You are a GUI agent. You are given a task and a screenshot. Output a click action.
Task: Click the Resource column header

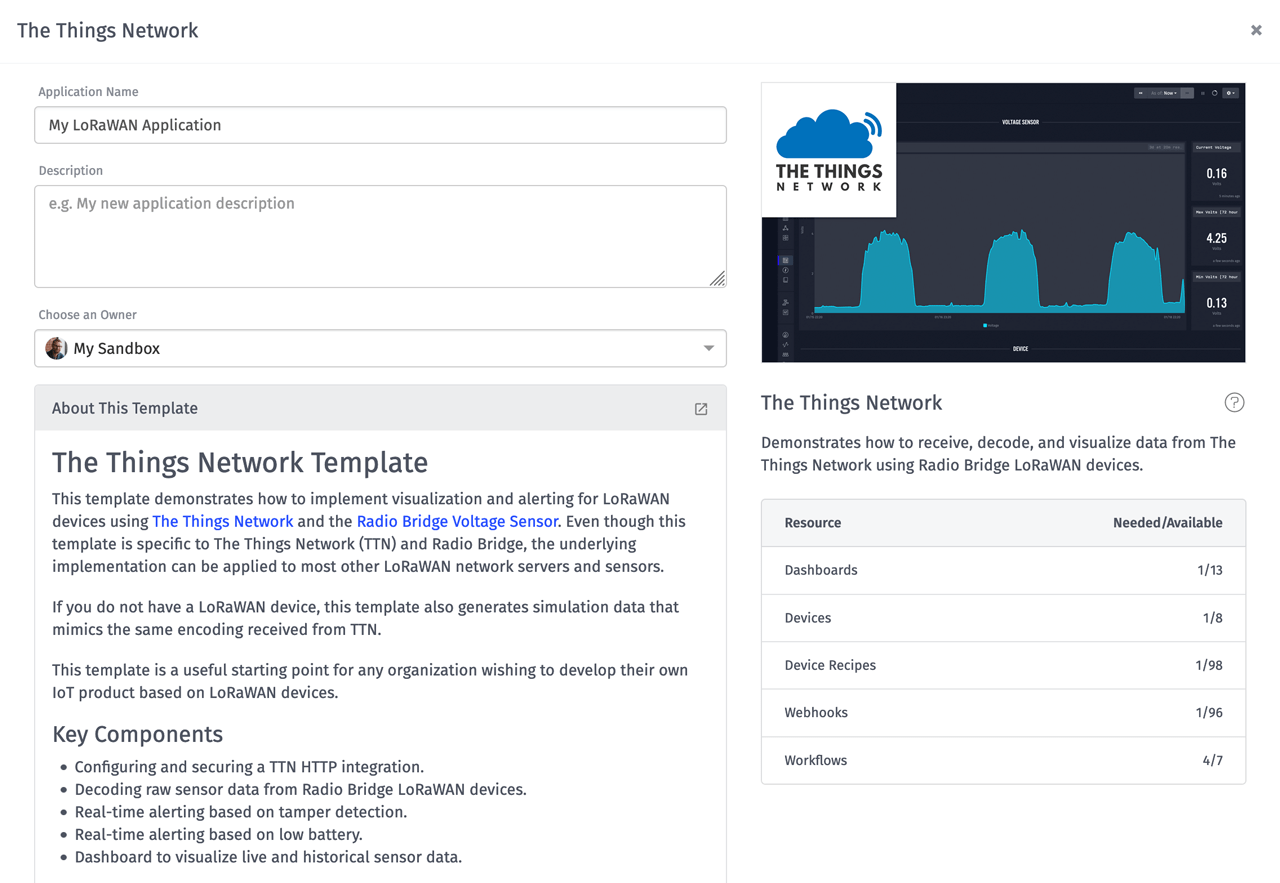click(812, 523)
